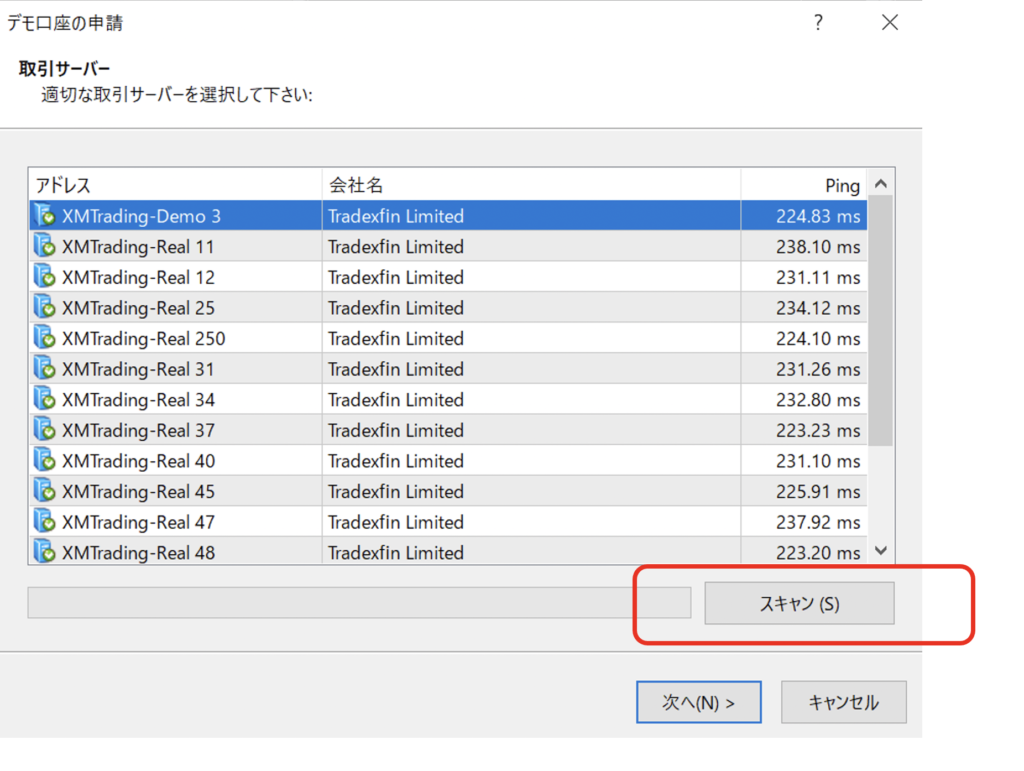
Task: Click Tradexfin Limited in XMTrading-Real 45 row
Action: [x=396, y=492]
